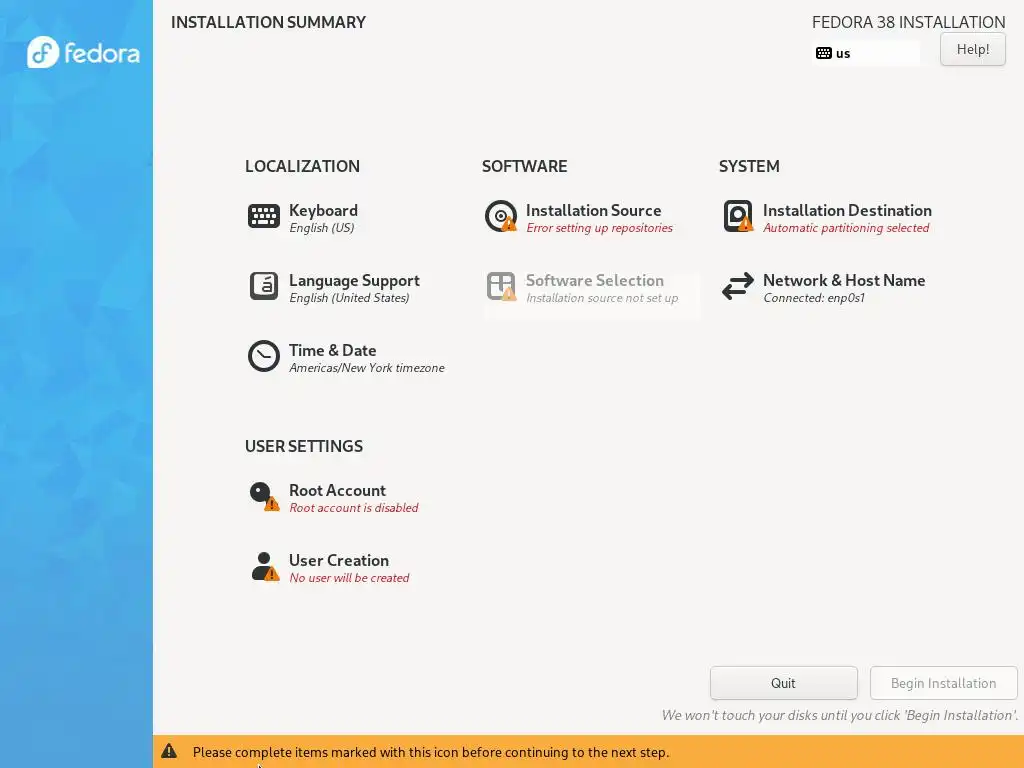Click the LOCALIZATION section heading
This screenshot has height=768, width=1024.
302,166
